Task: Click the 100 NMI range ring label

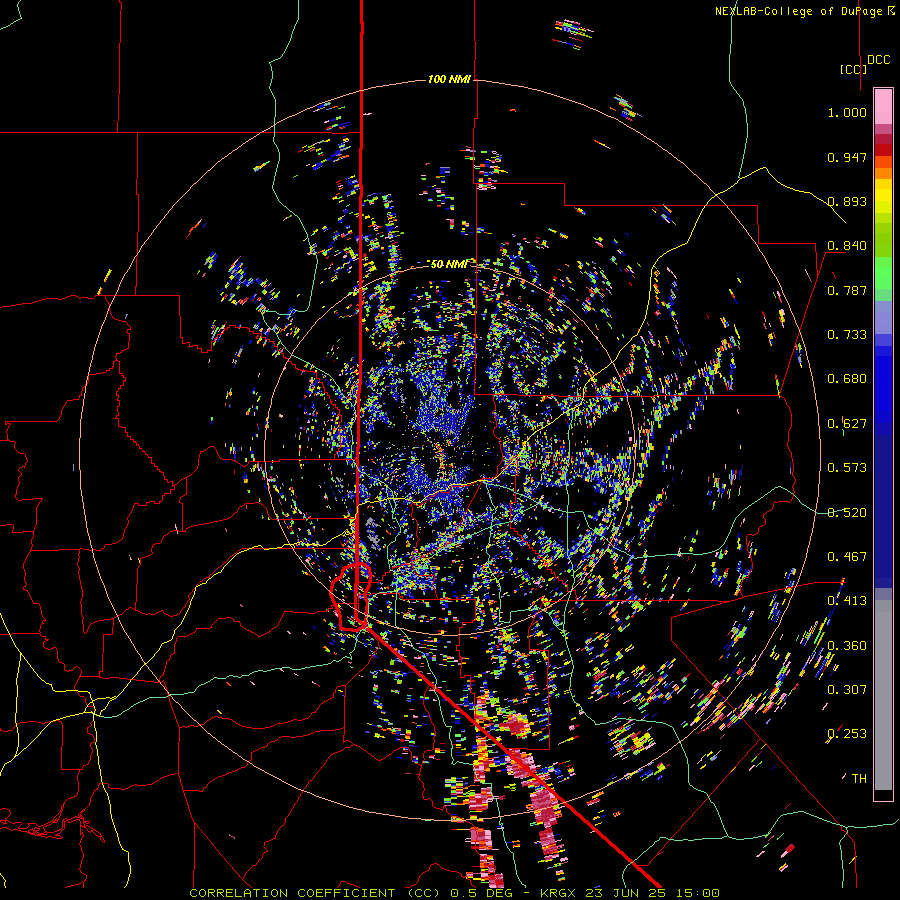Action: click(449, 79)
